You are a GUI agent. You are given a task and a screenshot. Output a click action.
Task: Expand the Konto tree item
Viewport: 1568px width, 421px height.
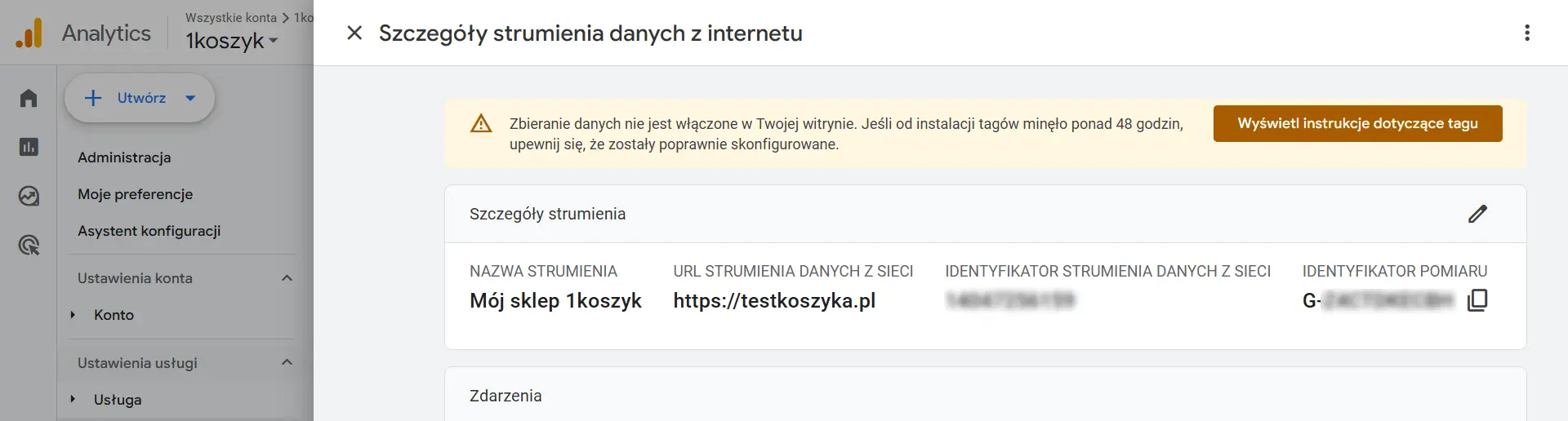pos(73,315)
